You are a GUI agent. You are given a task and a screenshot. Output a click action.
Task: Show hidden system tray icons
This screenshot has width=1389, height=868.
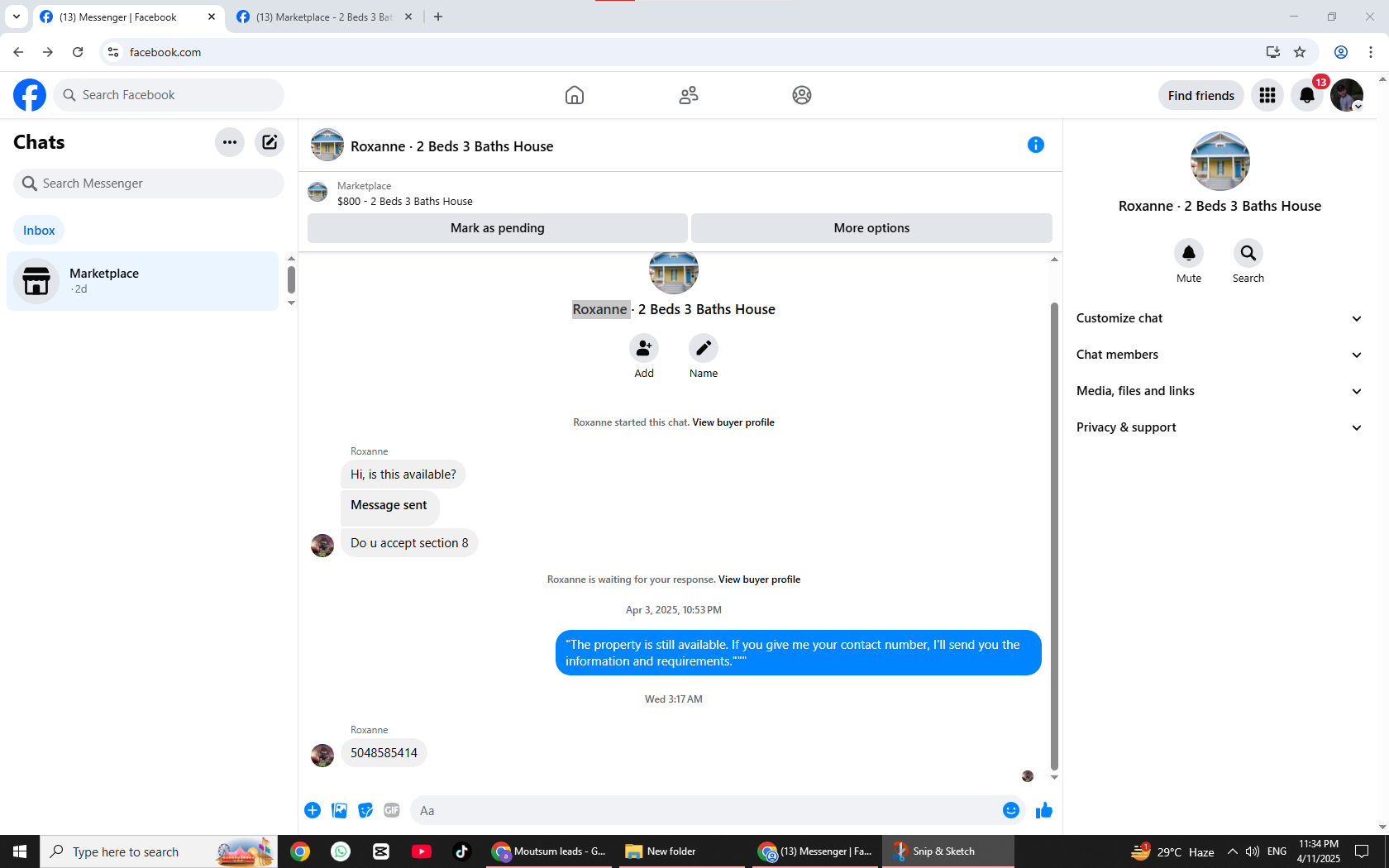tap(1233, 851)
